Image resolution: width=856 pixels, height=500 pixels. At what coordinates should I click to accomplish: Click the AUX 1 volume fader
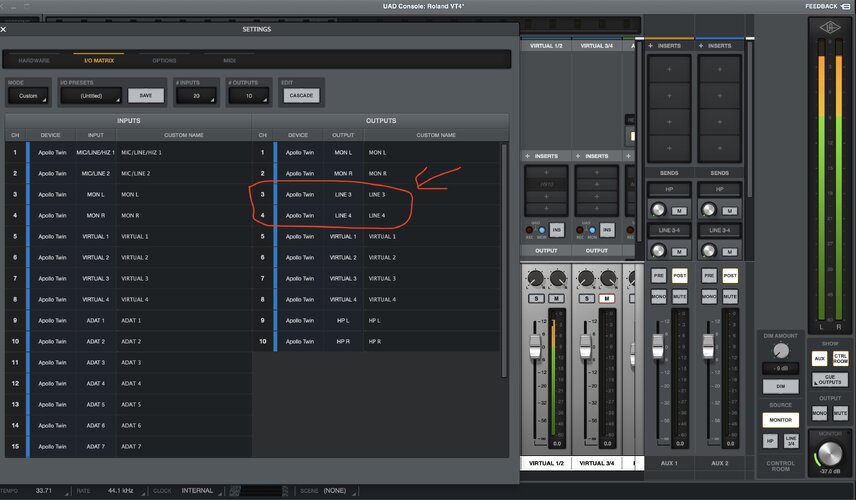pyautogui.click(x=658, y=346)
